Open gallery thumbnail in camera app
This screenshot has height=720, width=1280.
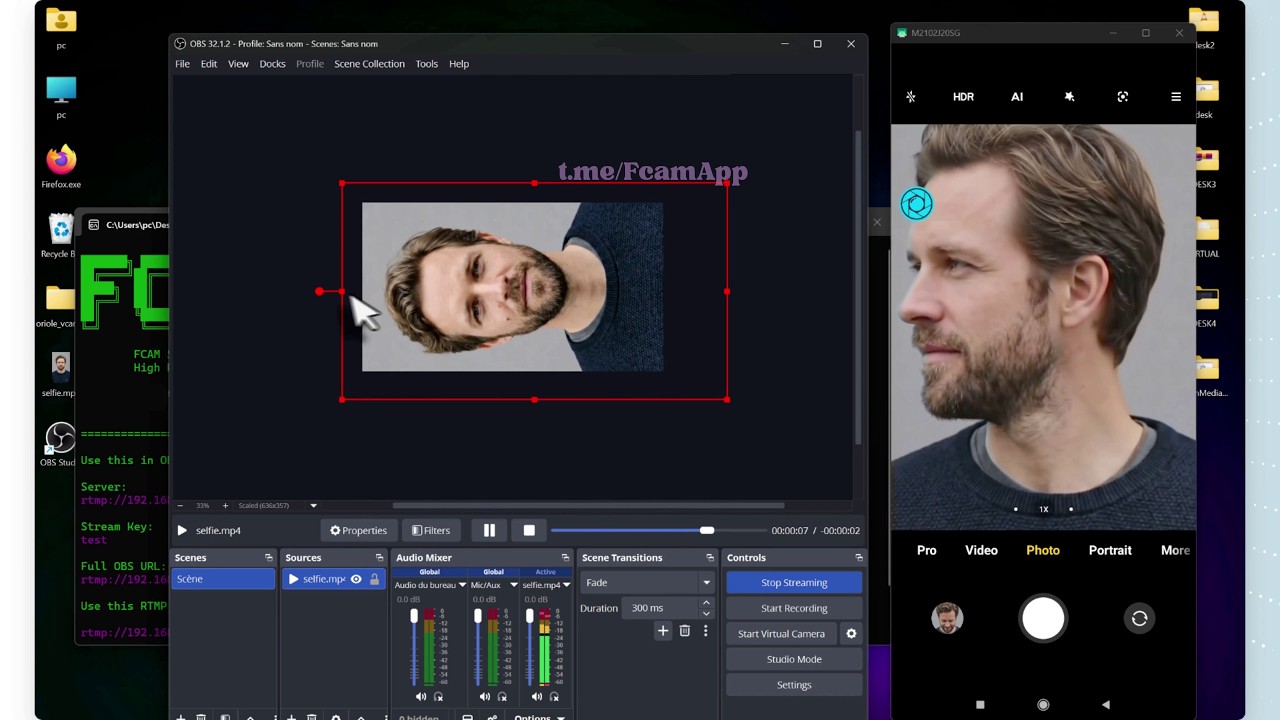[x=947, y=619]
